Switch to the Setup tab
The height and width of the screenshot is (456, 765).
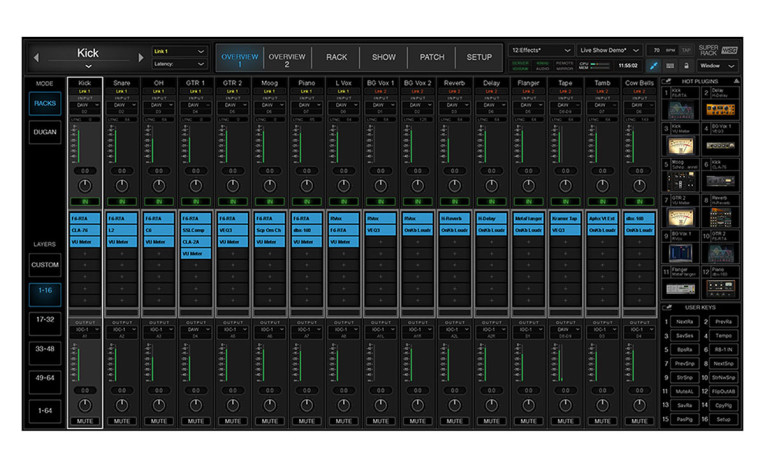point(479,58)
